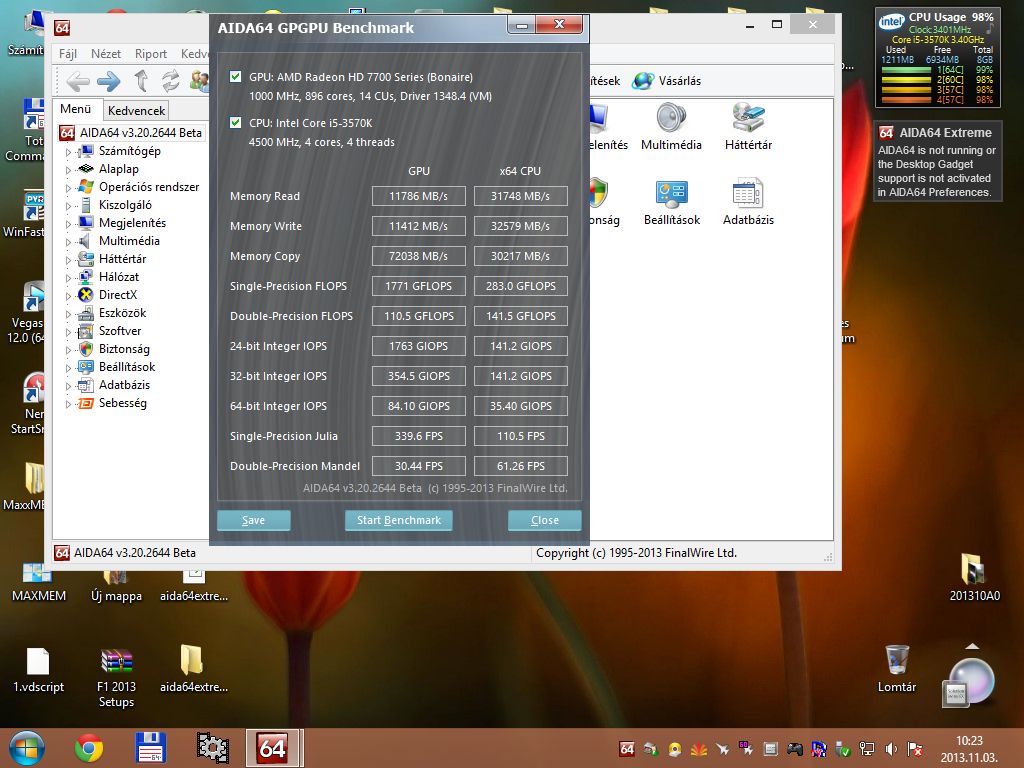Viewport: 1024px width, 768px height.
Task: Toggle the CPU Intel Core i5-3570K checkbox
Action: (x=236, y=122)
